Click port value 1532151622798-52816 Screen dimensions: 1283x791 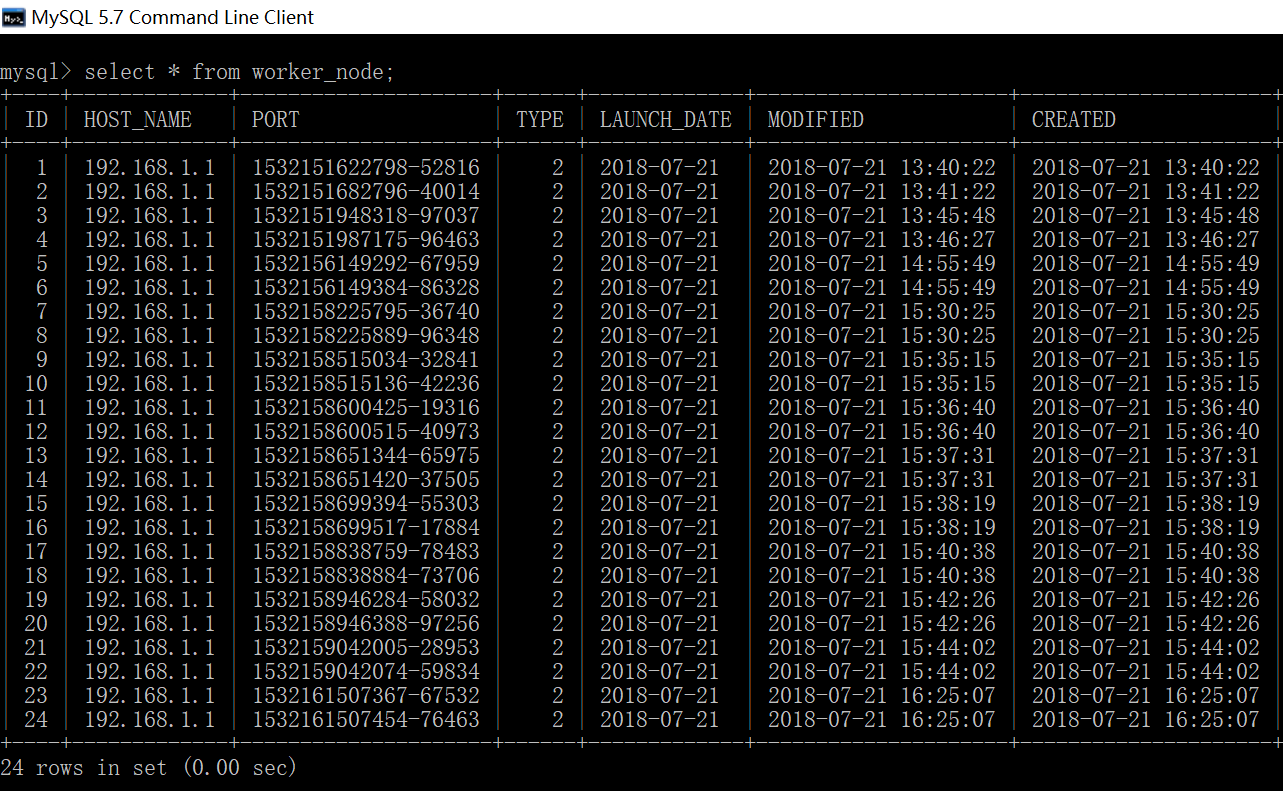(365, 168)
